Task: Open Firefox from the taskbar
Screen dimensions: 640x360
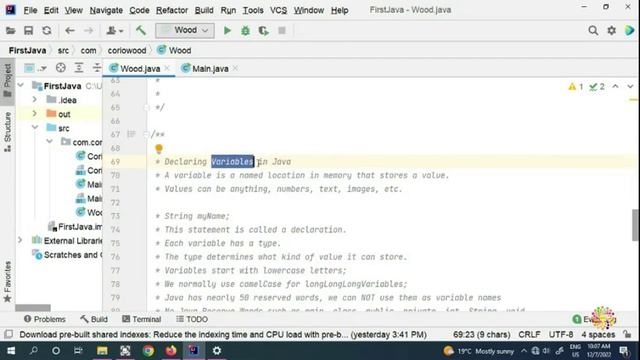Action: [x=171, y=351]
